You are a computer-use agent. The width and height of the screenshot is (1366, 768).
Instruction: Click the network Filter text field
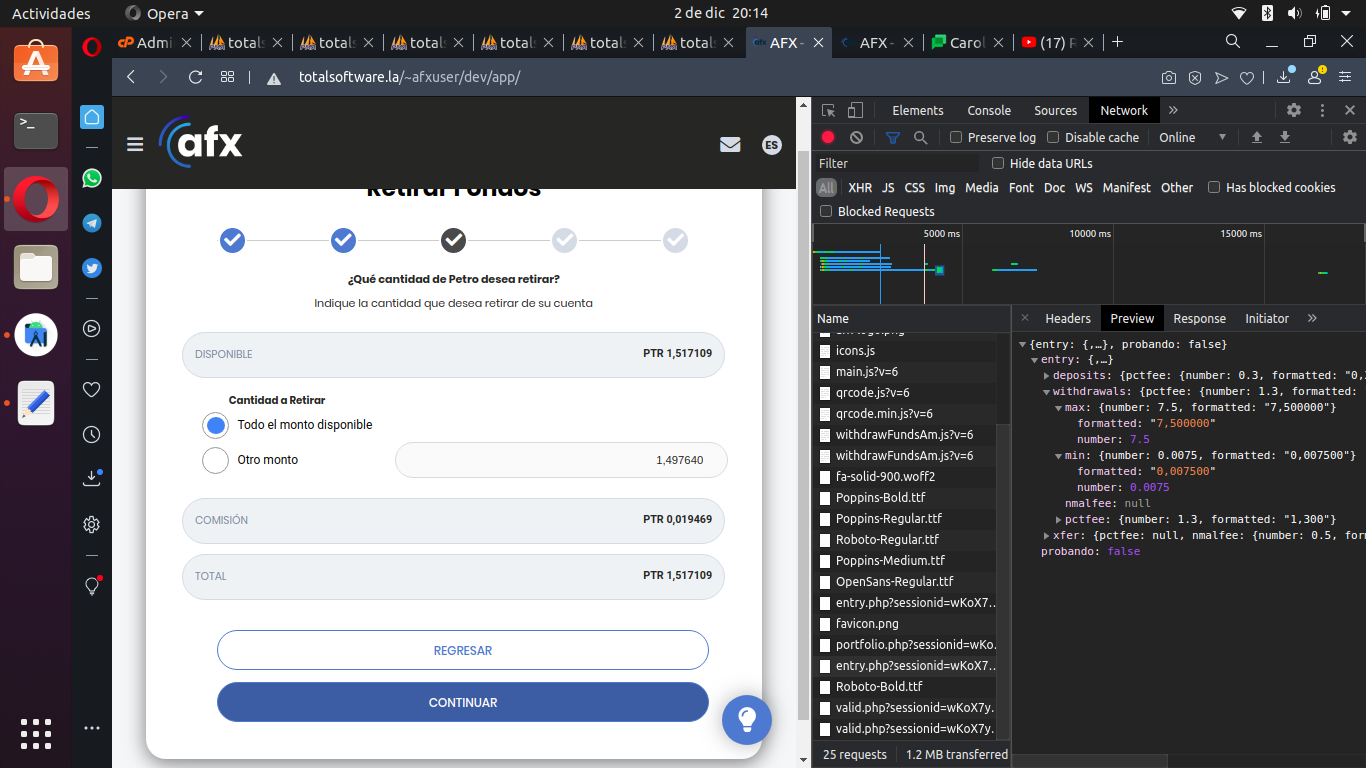pos(895,163)
